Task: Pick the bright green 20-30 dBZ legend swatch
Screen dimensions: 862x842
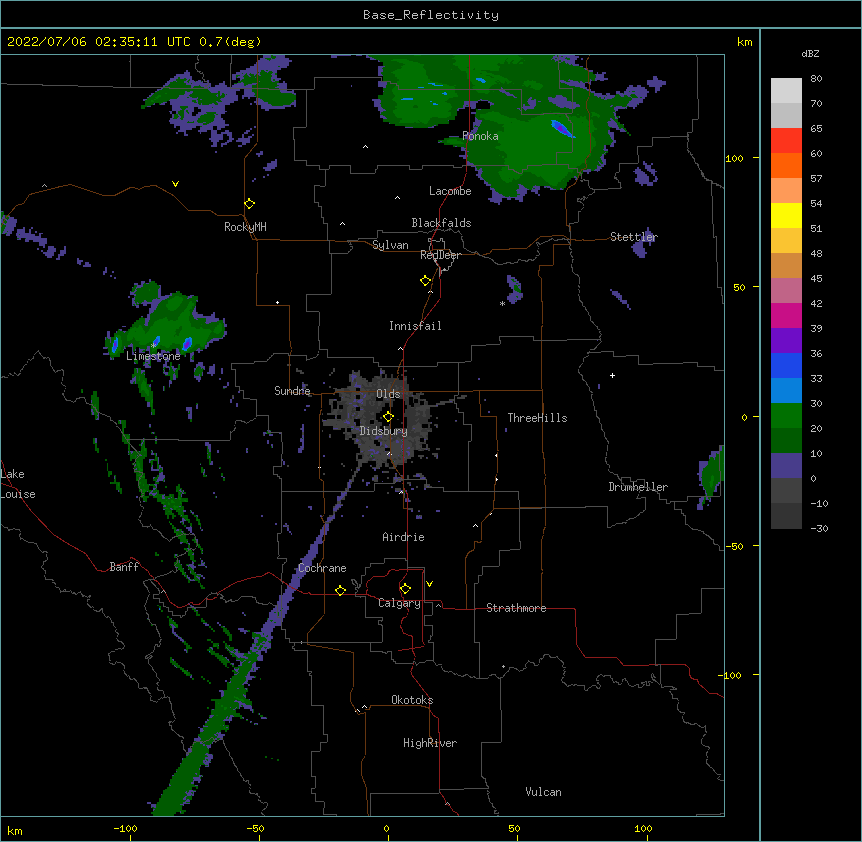Action: pos(786,416)
